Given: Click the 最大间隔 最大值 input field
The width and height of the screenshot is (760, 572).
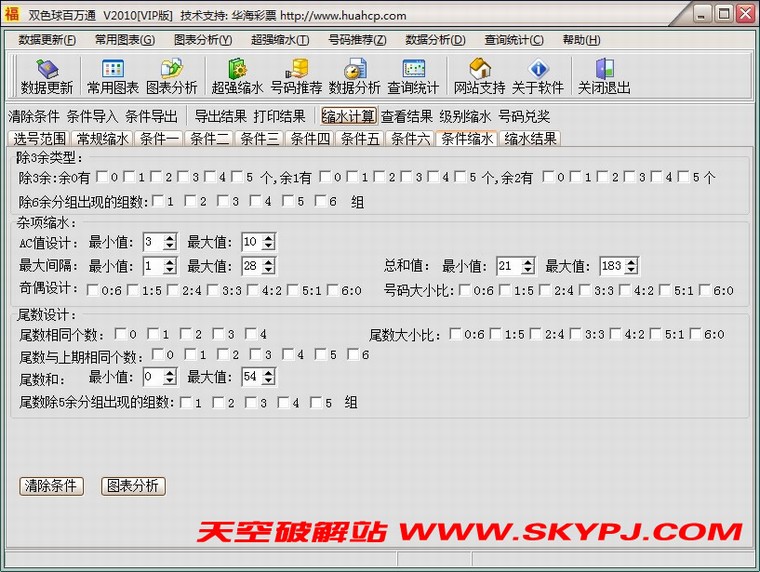Looking at the screenshot, I should 251,266.
